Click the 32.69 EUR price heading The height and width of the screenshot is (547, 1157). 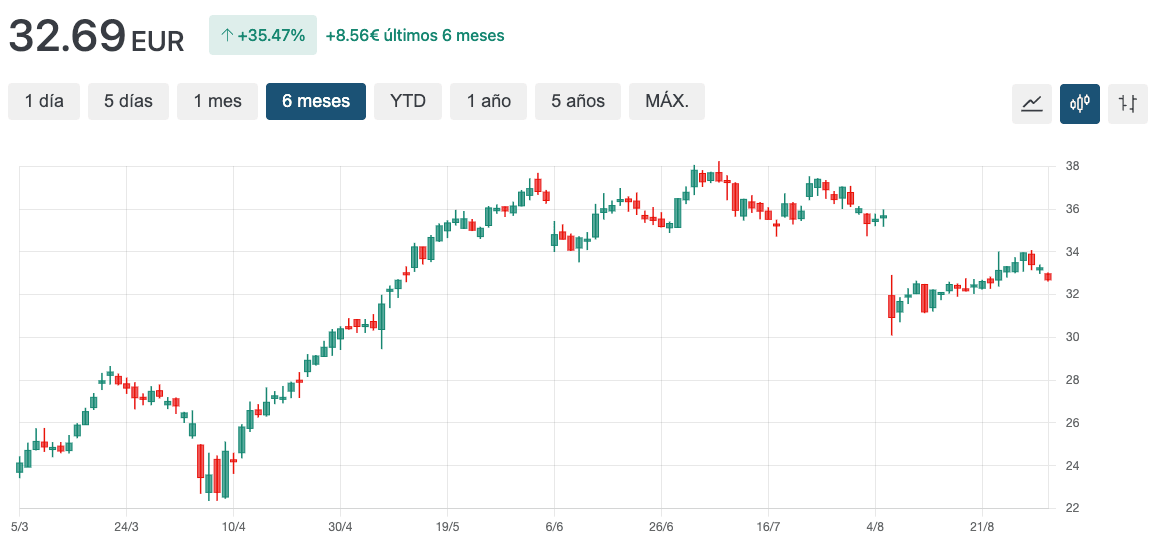pyautogui.click(x=97, y=37)
